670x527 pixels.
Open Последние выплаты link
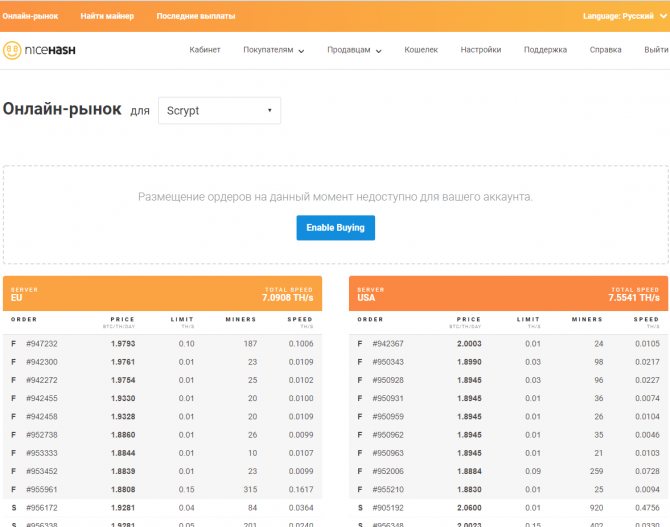coord(196,16)
